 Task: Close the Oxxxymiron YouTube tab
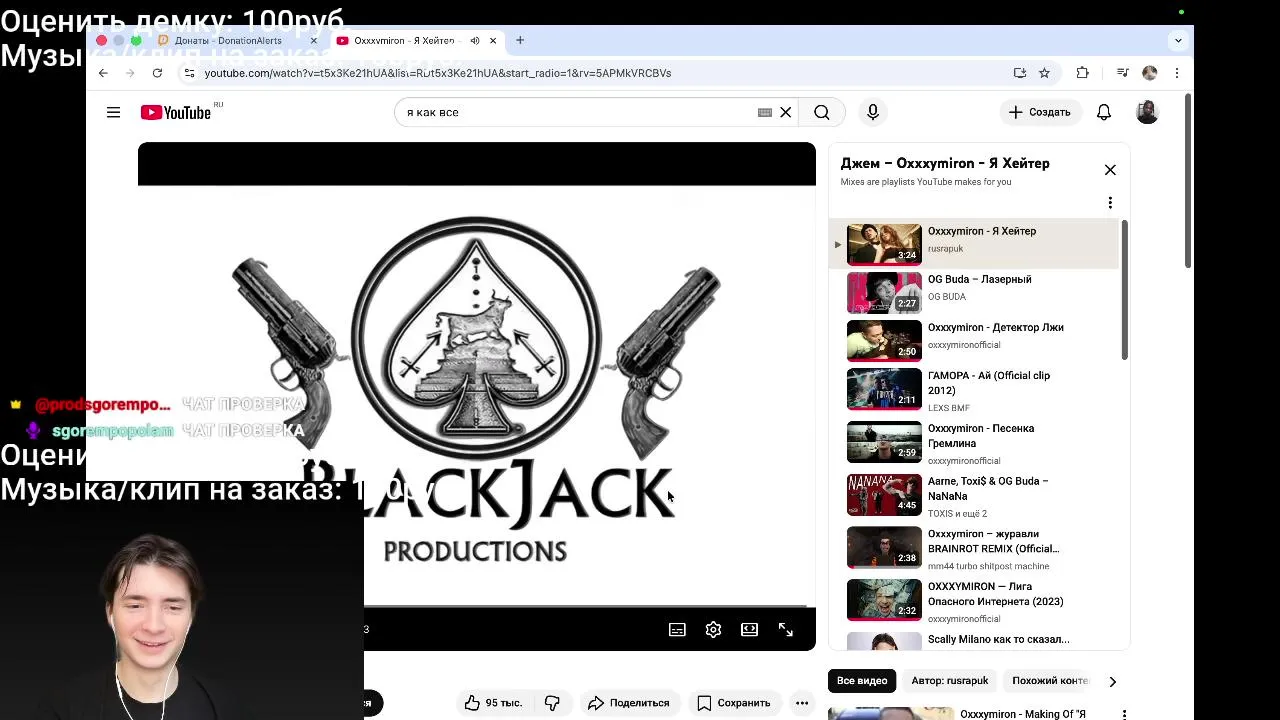[492, 41]
